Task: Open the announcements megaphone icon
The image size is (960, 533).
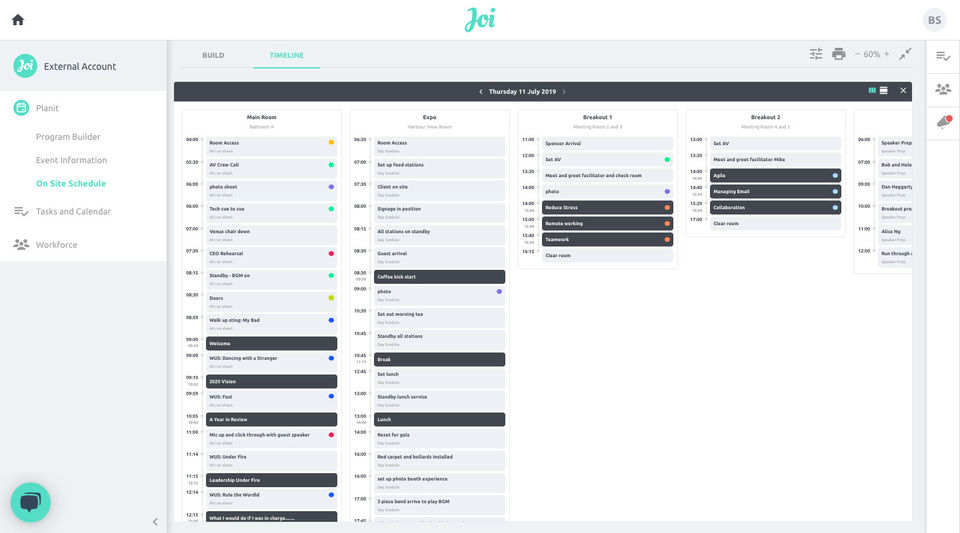Action: pyautogui.click(x=944, y=121)
